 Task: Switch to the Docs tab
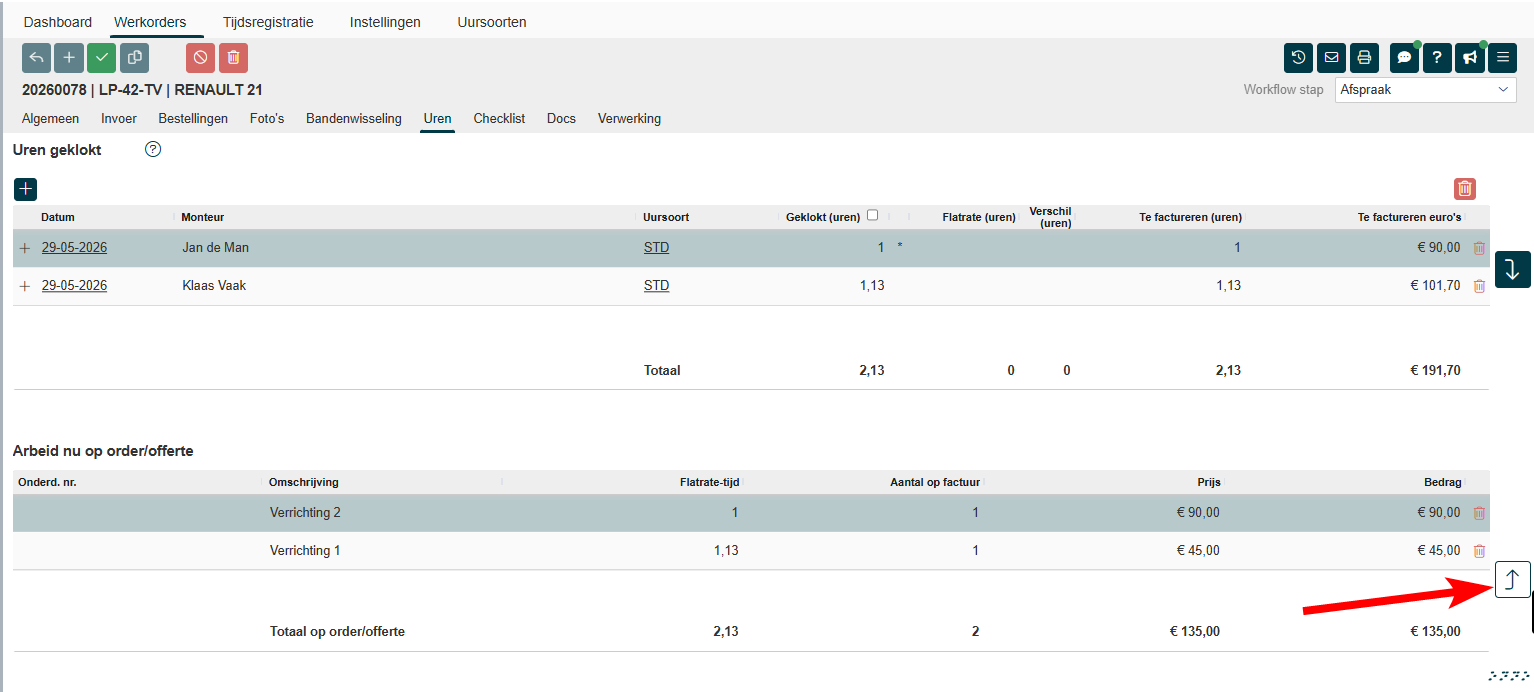(x=561, y=119)
